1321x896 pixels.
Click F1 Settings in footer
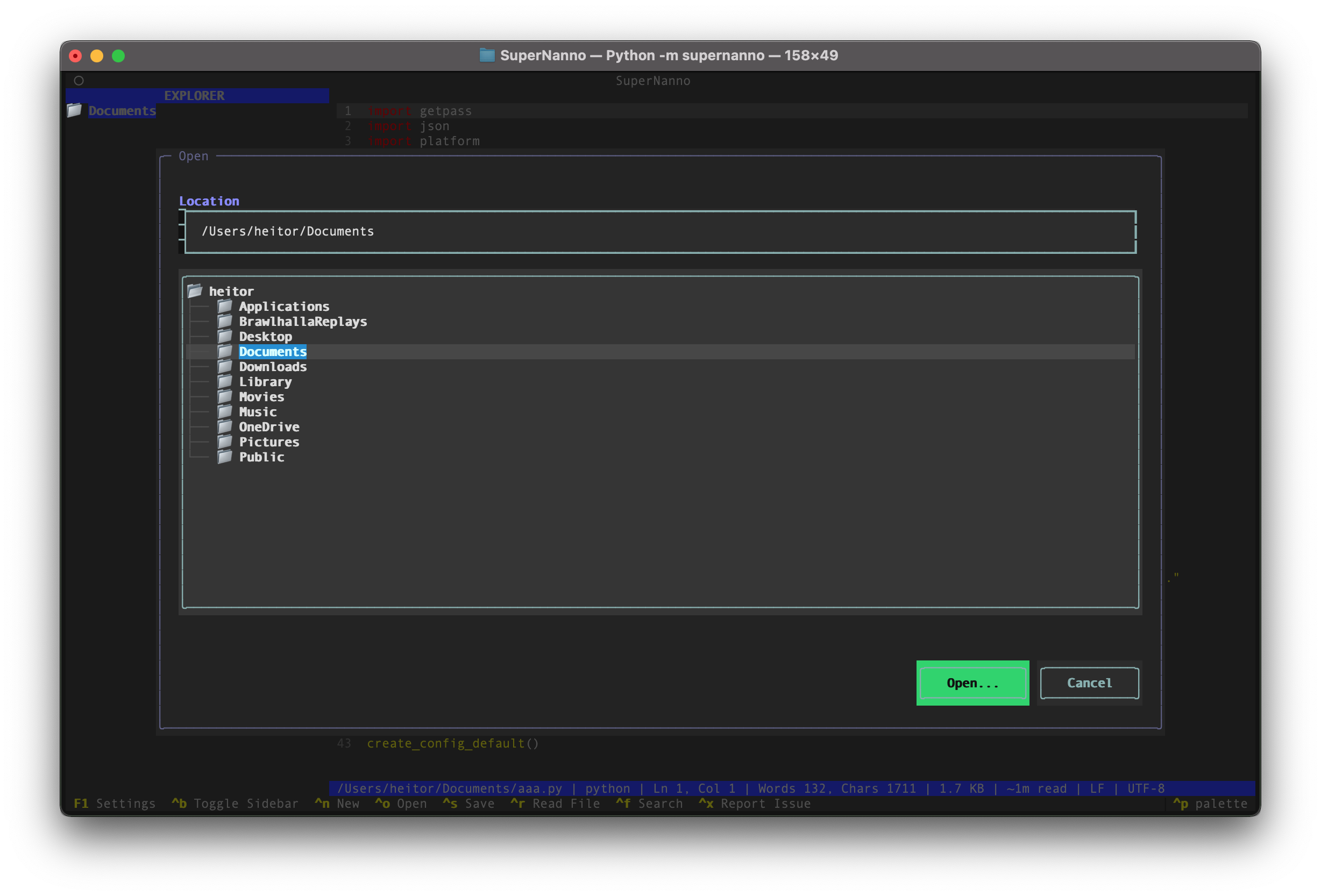click(x=115, y=803)
